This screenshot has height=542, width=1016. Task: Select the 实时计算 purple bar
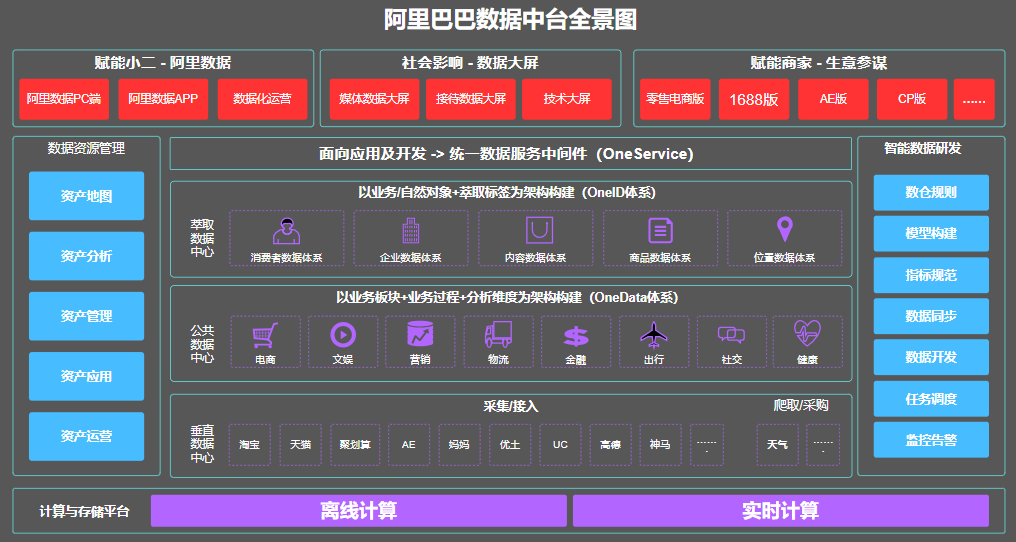(x=781, y=511)
